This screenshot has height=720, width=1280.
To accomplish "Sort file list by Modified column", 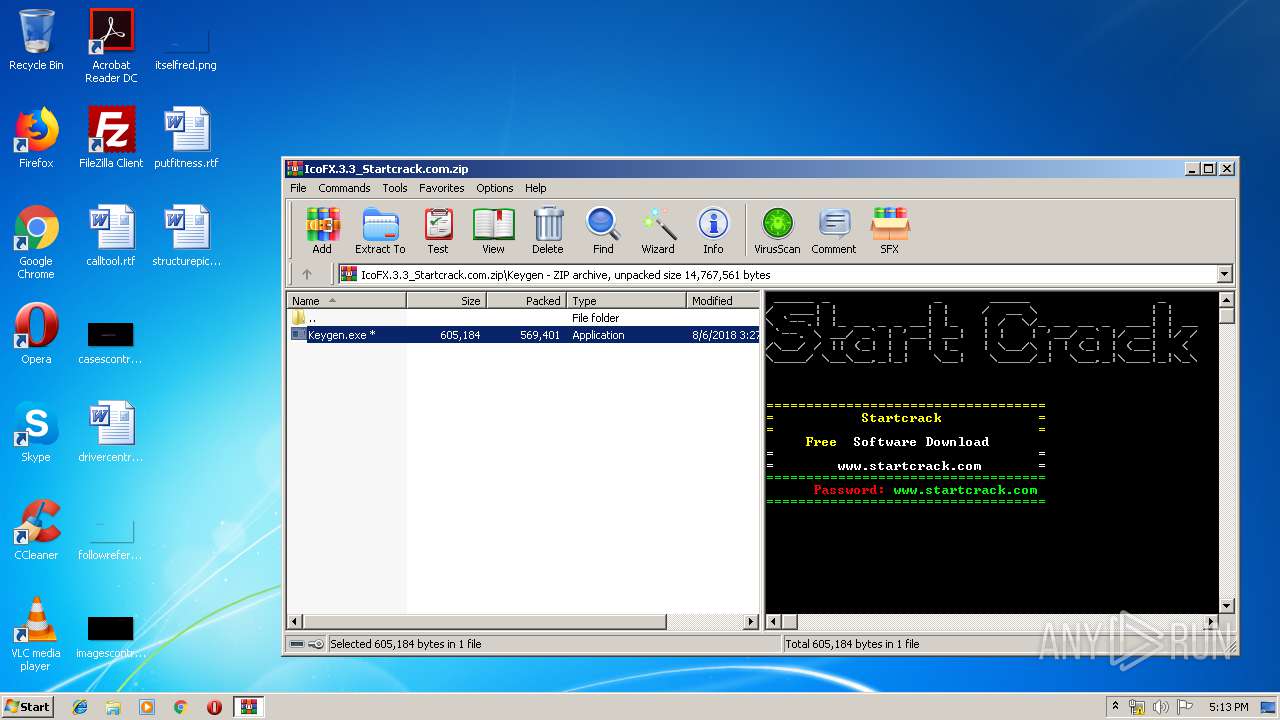I will coord(723,300).
